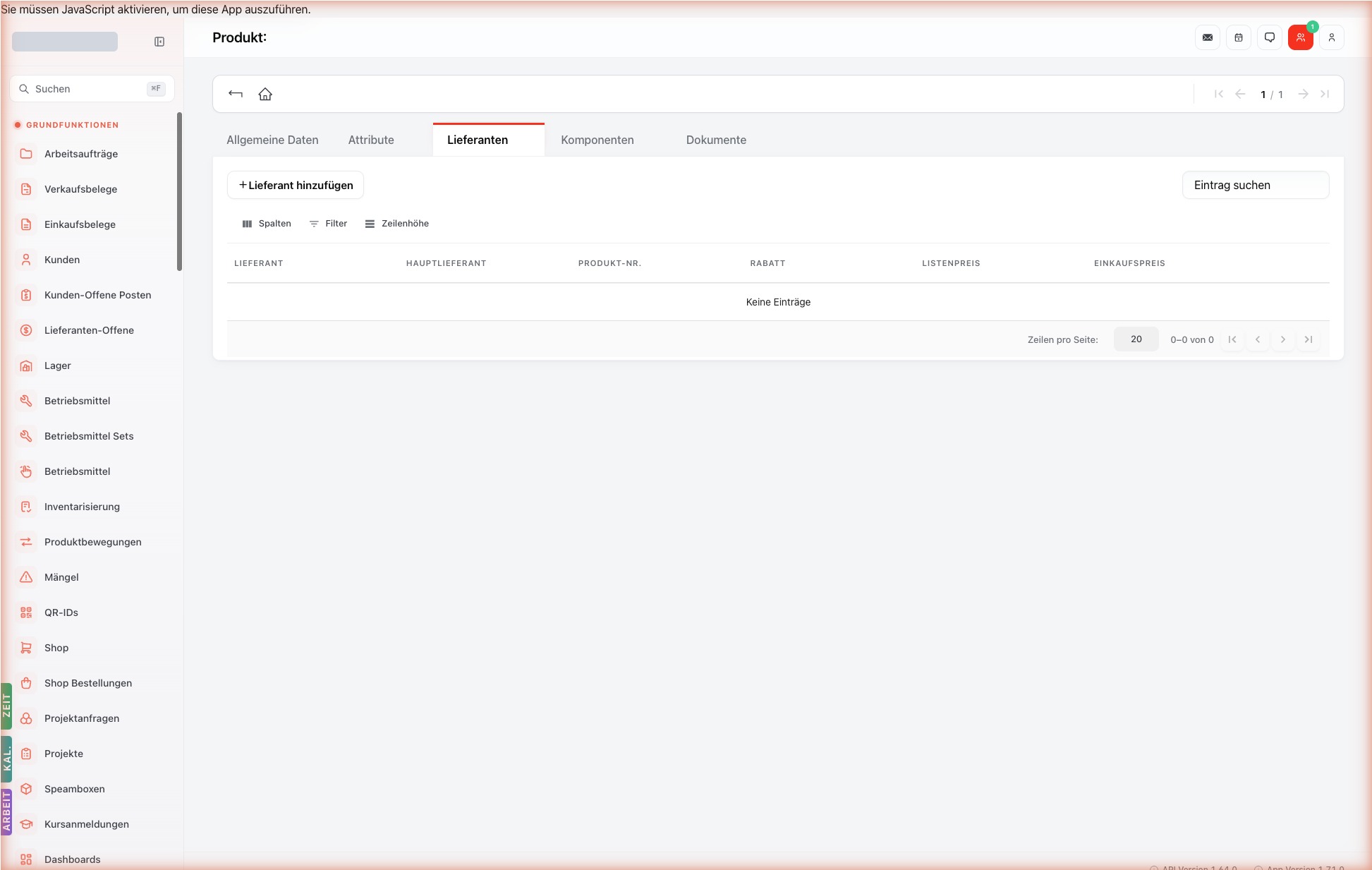Go to next table page
Viewport: 1372px width, 870px height.
tap(1283, 339)
